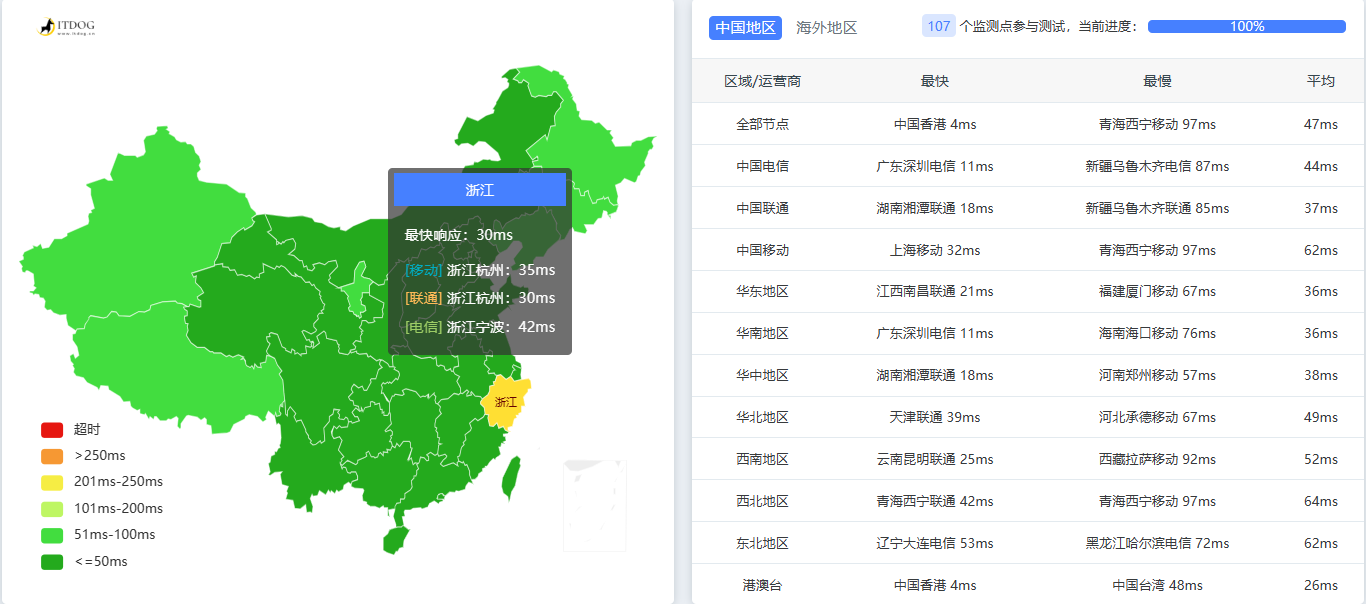Click the dark green <=50ms legend swatch
This screenshot has height=604, width=1366.
pos(52,562)
